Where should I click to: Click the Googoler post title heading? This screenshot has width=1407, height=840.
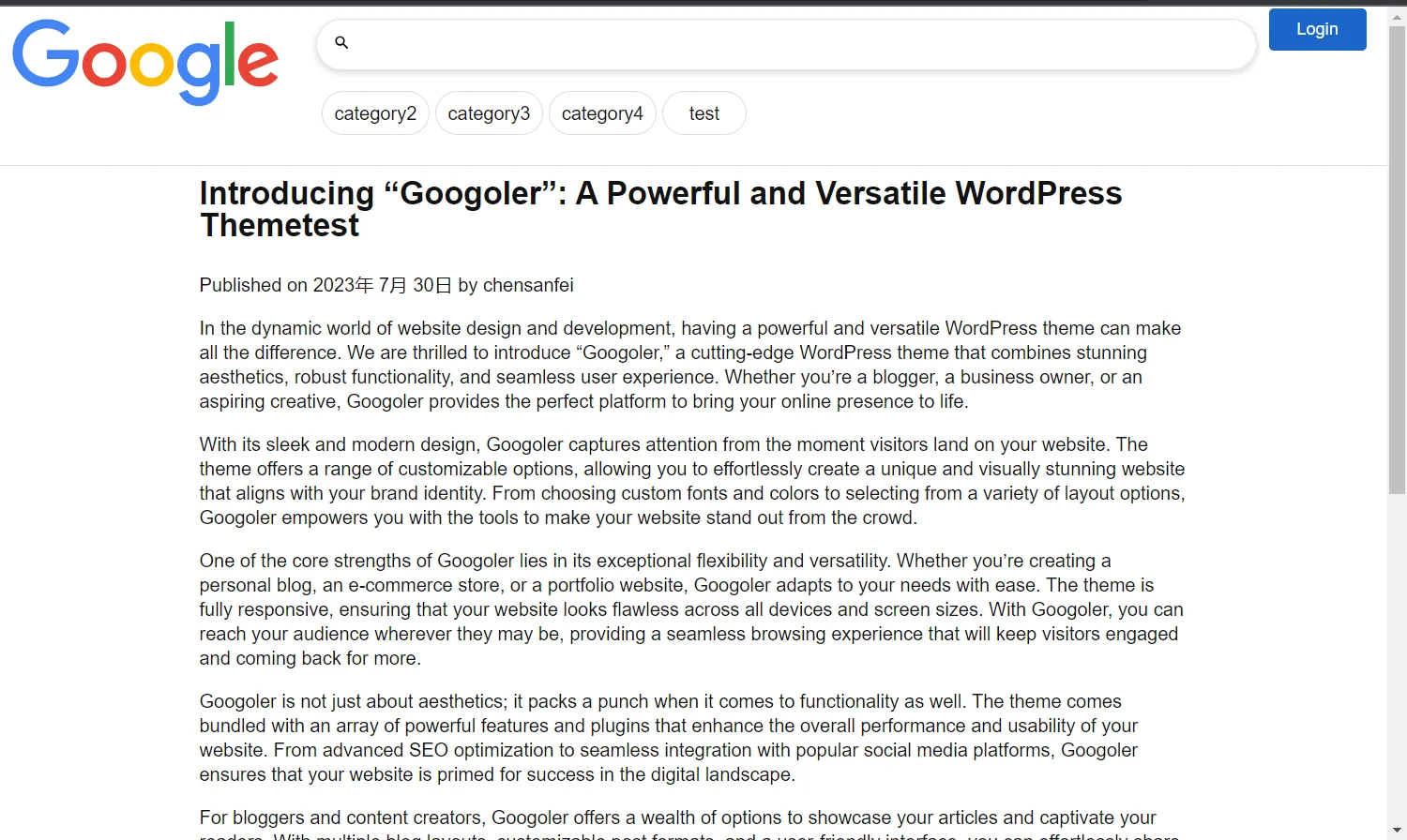click(x=660, y=209)
